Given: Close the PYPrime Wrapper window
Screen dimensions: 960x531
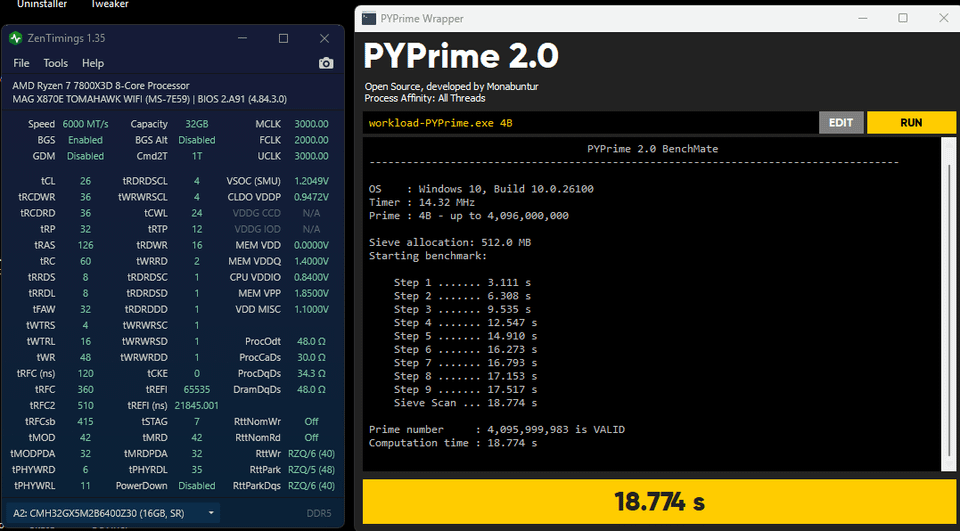Looking at the screenshot, I should [x=943, y=18].
